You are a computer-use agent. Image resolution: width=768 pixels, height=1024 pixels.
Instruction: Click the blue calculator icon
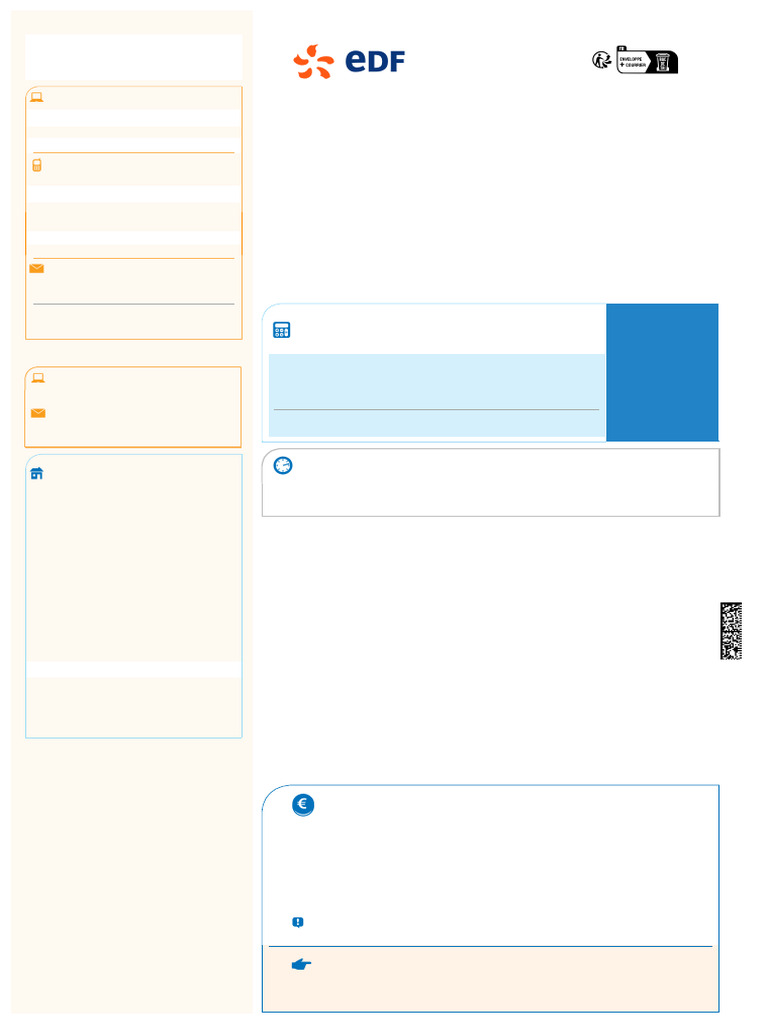click(282, 331)
